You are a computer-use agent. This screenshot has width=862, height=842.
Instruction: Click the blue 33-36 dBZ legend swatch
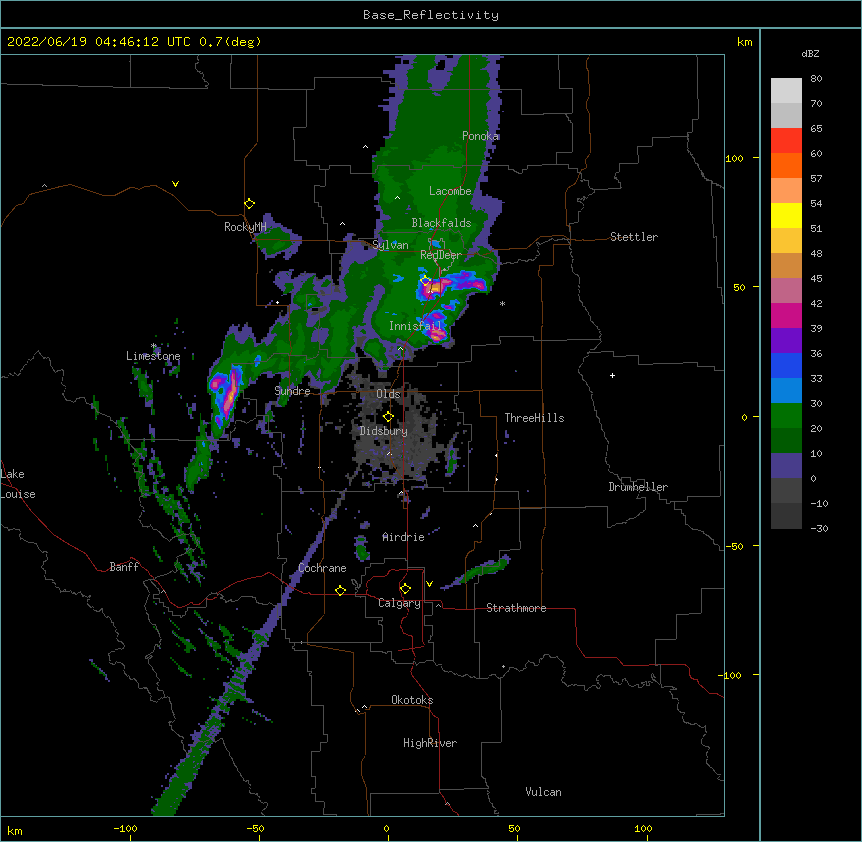coord(786,365)
